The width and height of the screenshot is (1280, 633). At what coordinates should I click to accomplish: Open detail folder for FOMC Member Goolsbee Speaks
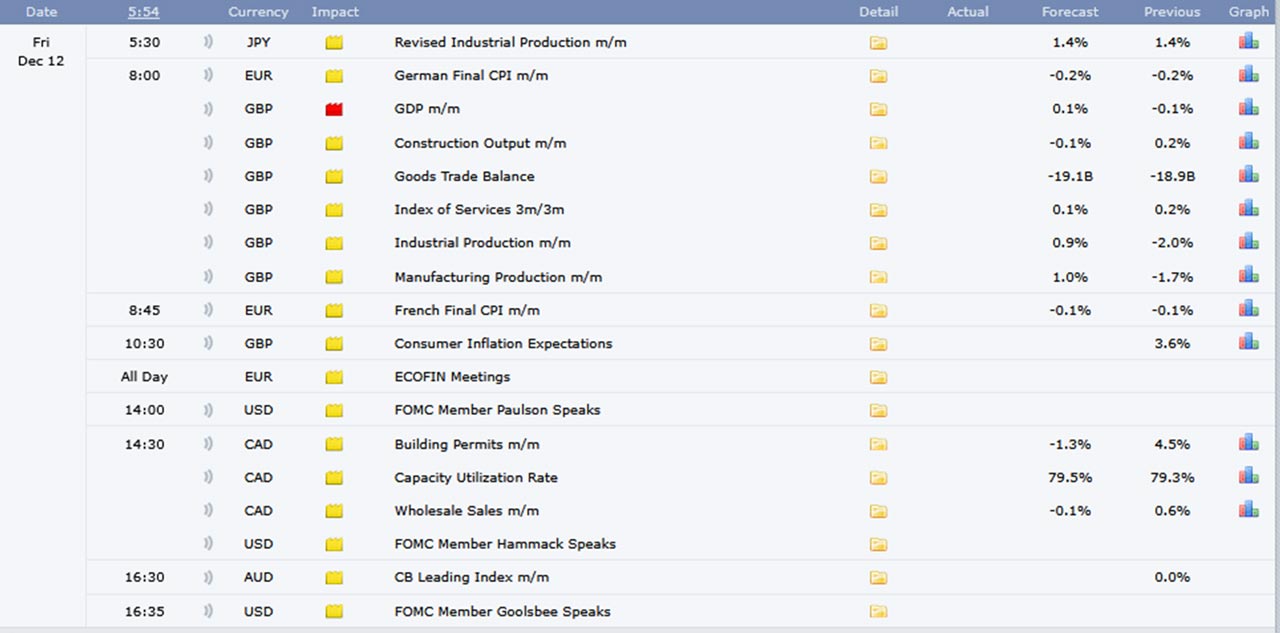[878, 611]
